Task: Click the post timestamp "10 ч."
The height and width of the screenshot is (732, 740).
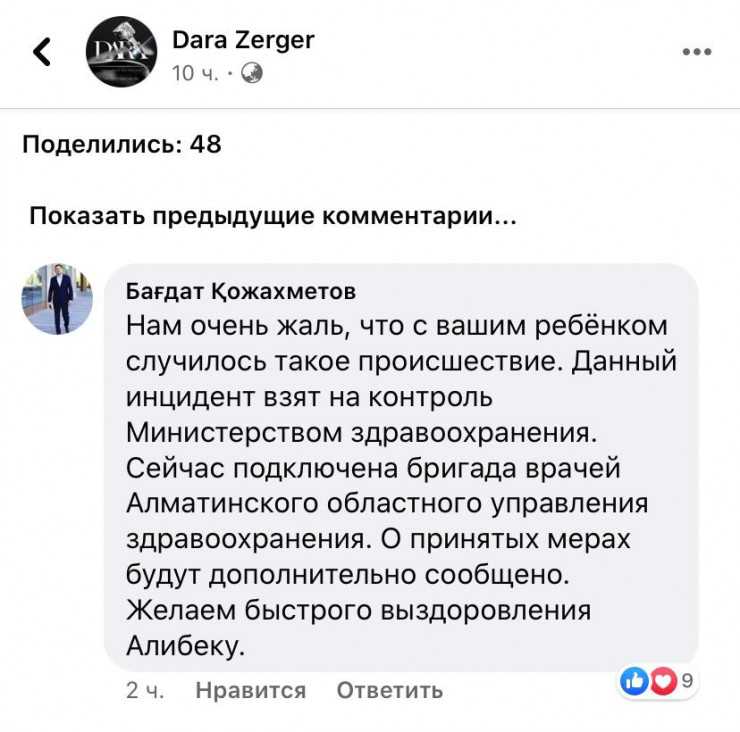Action: (196, 73)
